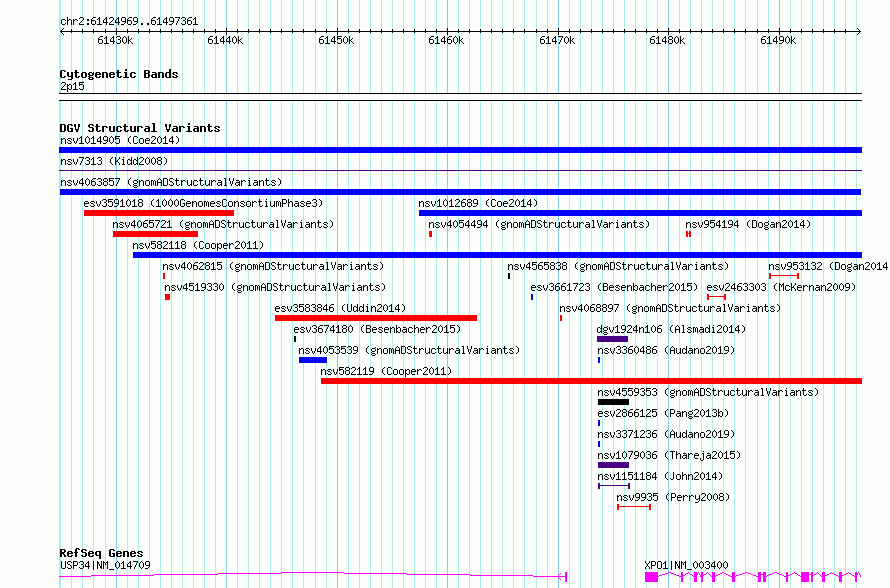Open the nsv9935 (Perry2008) label

click(x=673, y=497)
